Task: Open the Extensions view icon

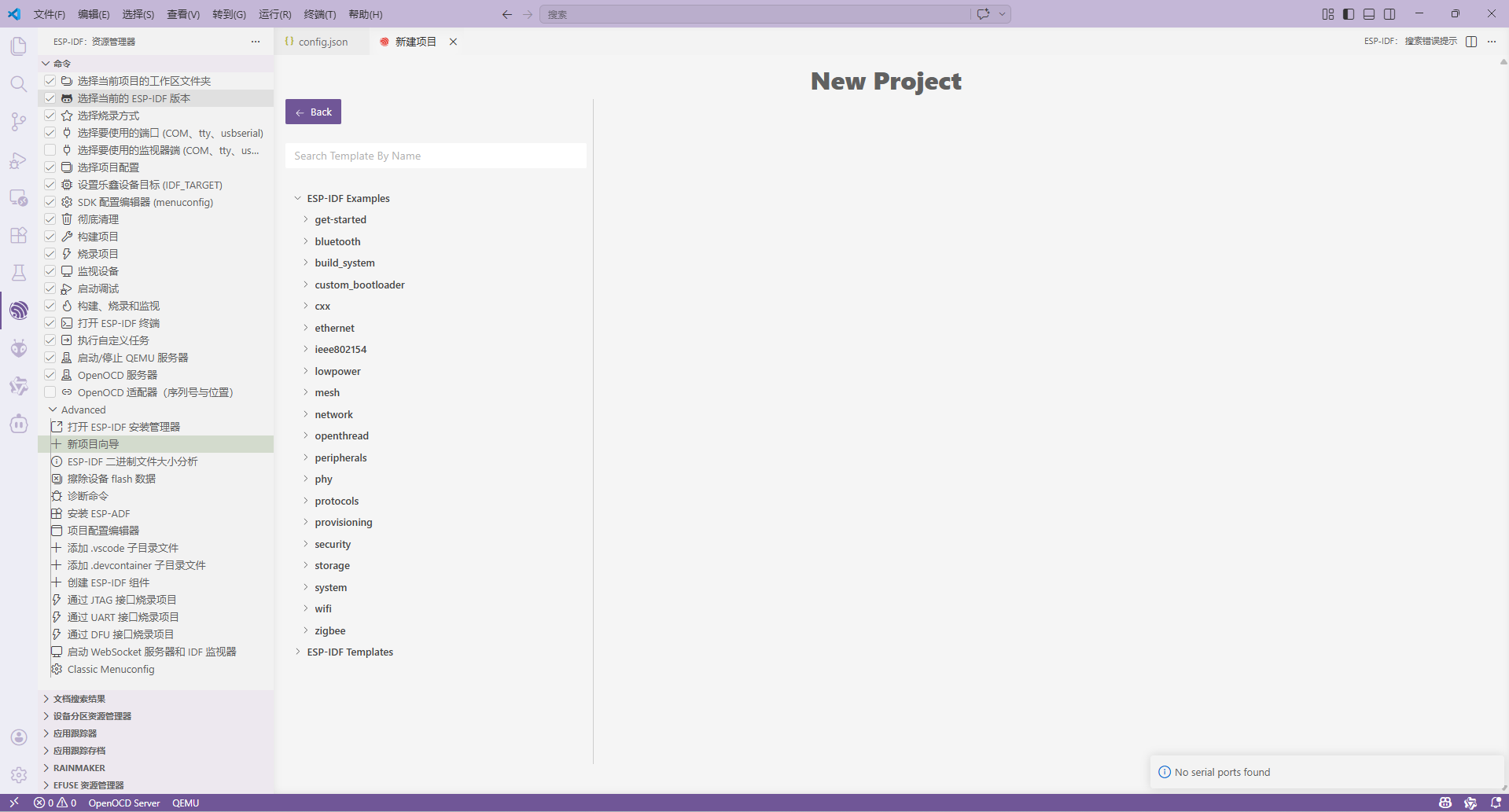Action: point(19,235)
